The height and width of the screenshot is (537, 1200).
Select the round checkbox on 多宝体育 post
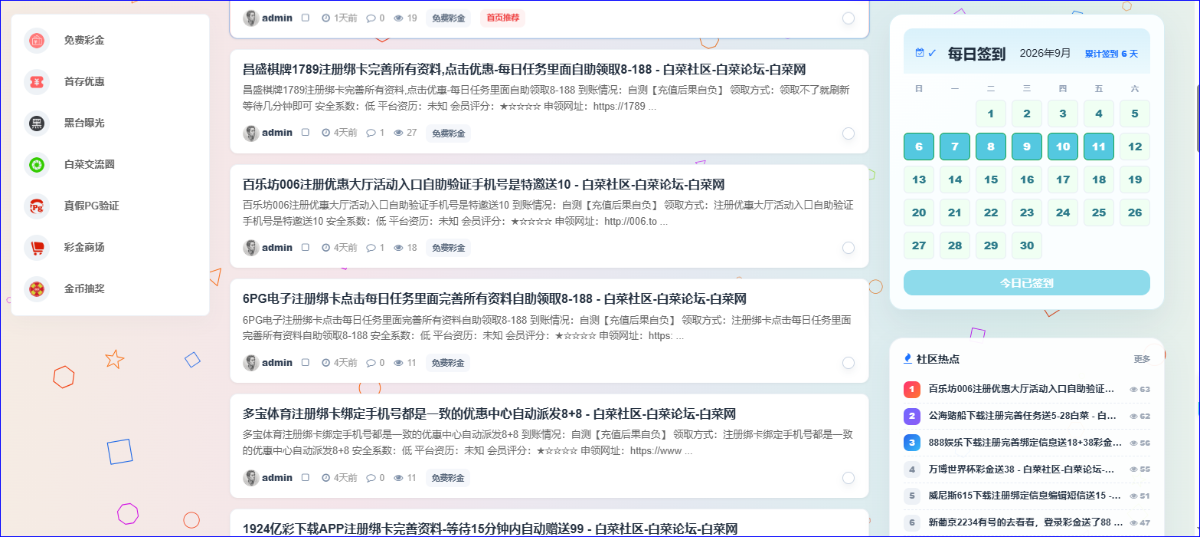[848, 478]
